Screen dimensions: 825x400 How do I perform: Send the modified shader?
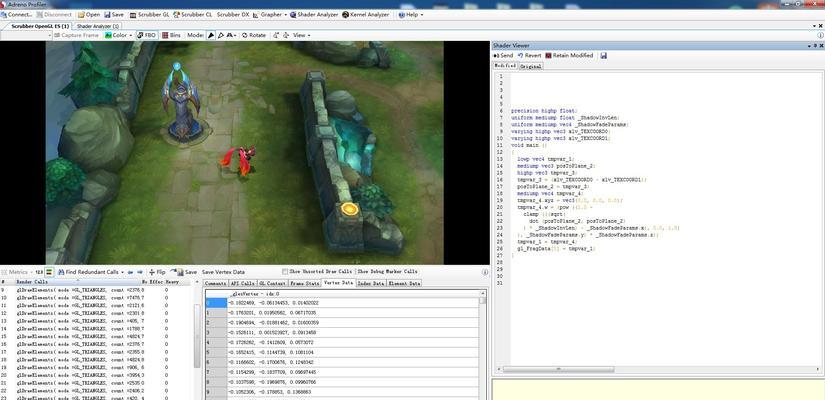coord(503,55)
